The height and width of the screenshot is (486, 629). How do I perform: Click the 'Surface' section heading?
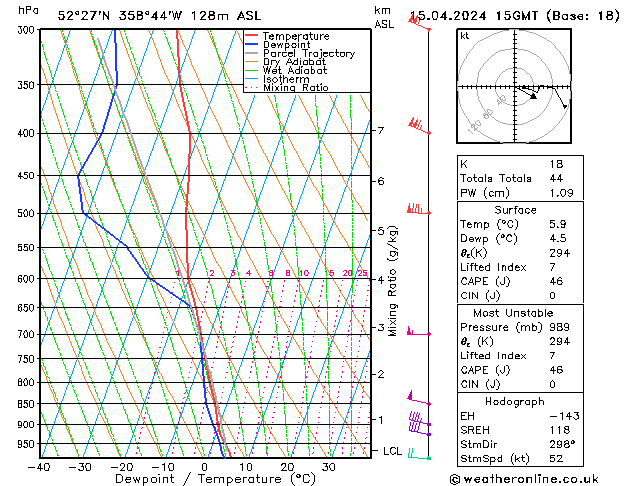pos(515,210)
